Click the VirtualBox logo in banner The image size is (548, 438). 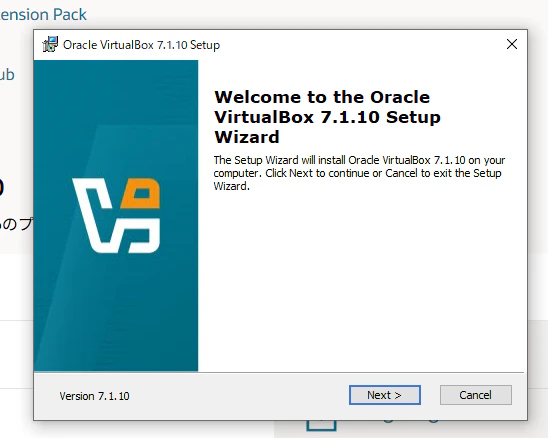[x=116, y=215]
